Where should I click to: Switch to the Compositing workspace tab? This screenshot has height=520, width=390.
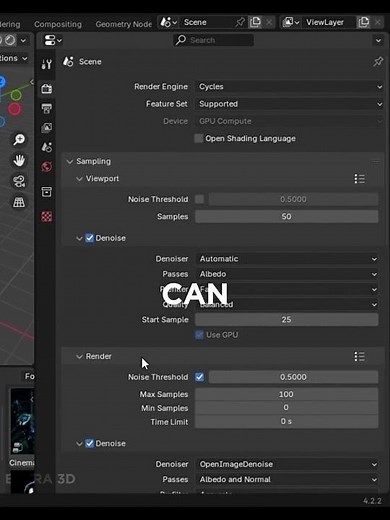(58, 24)
